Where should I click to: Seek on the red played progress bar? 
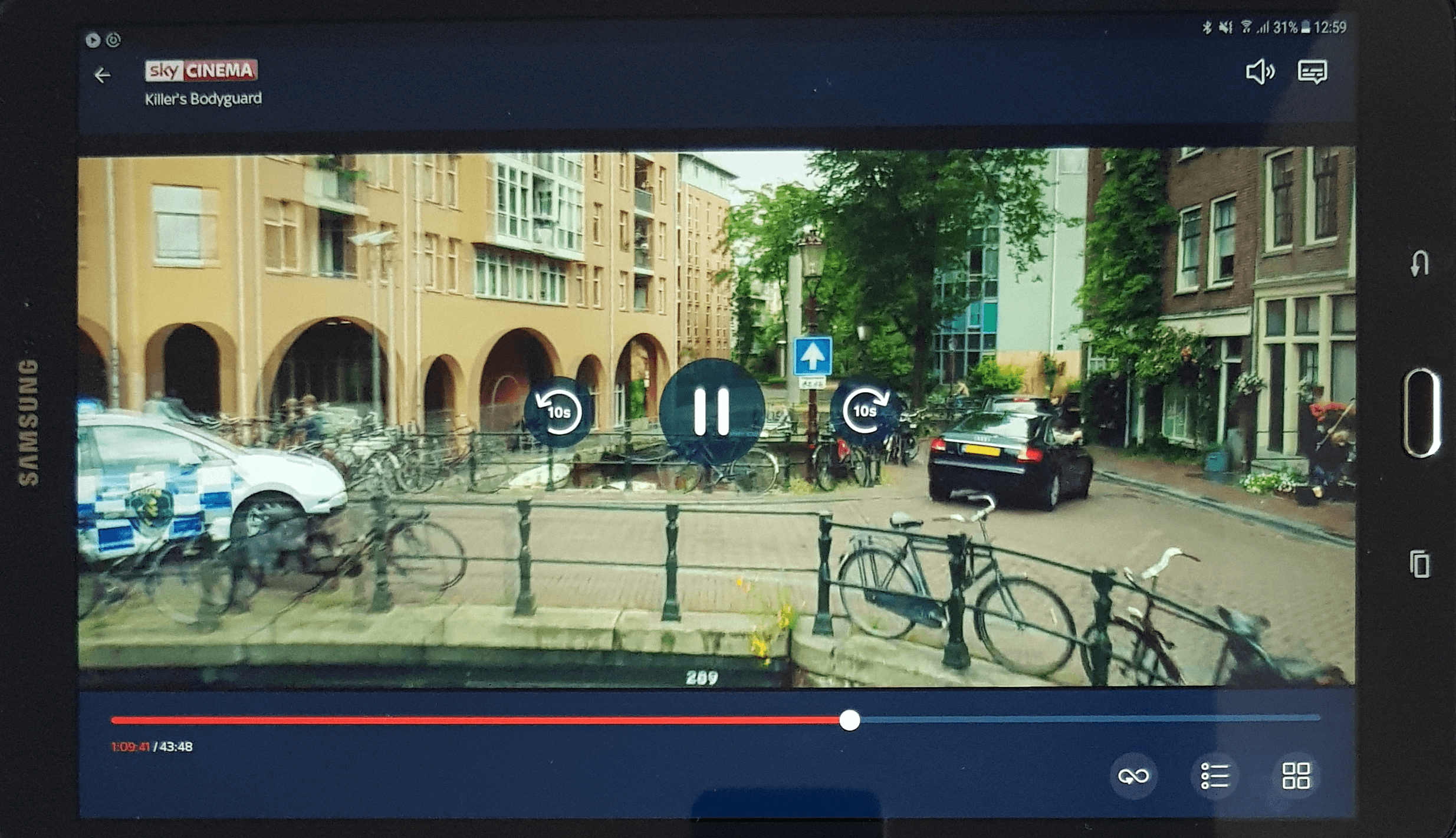[475, 720]
